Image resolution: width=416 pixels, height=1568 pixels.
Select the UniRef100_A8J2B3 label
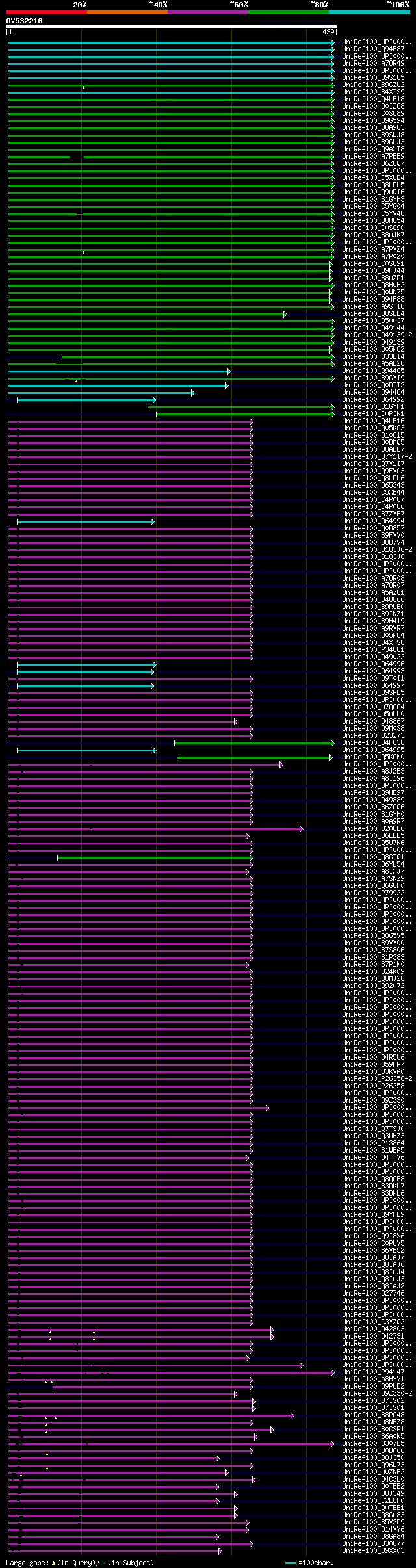[x=373, y=772]
